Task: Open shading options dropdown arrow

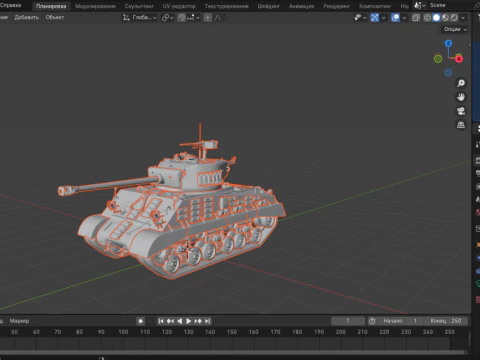Action: 463,18
